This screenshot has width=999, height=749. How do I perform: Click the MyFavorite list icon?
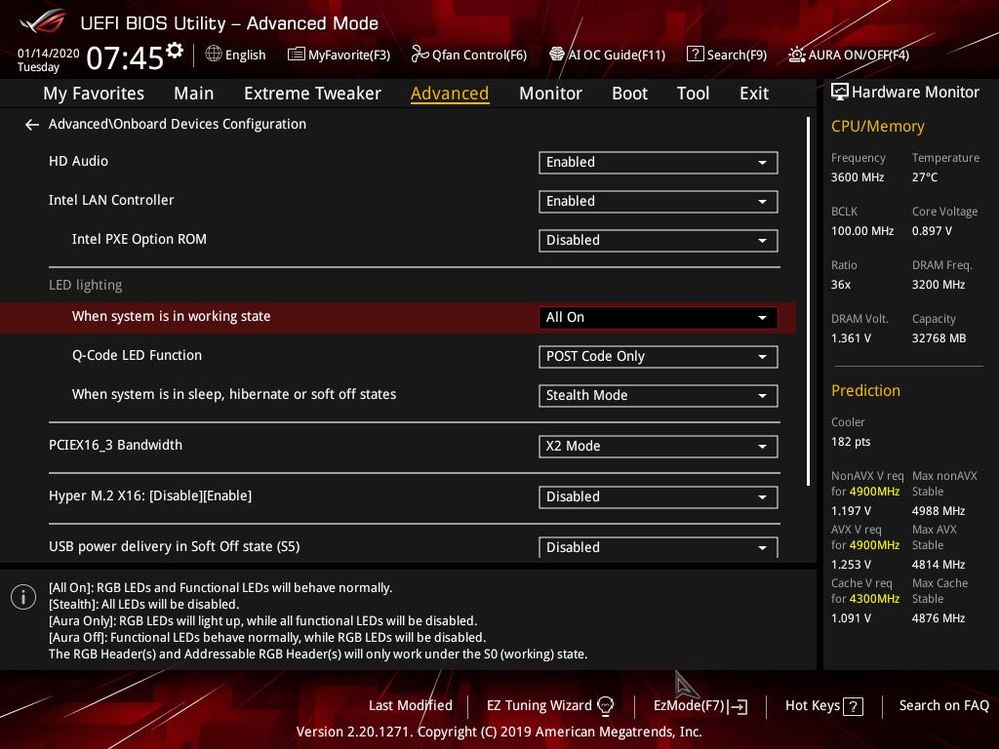click(296, 54)
